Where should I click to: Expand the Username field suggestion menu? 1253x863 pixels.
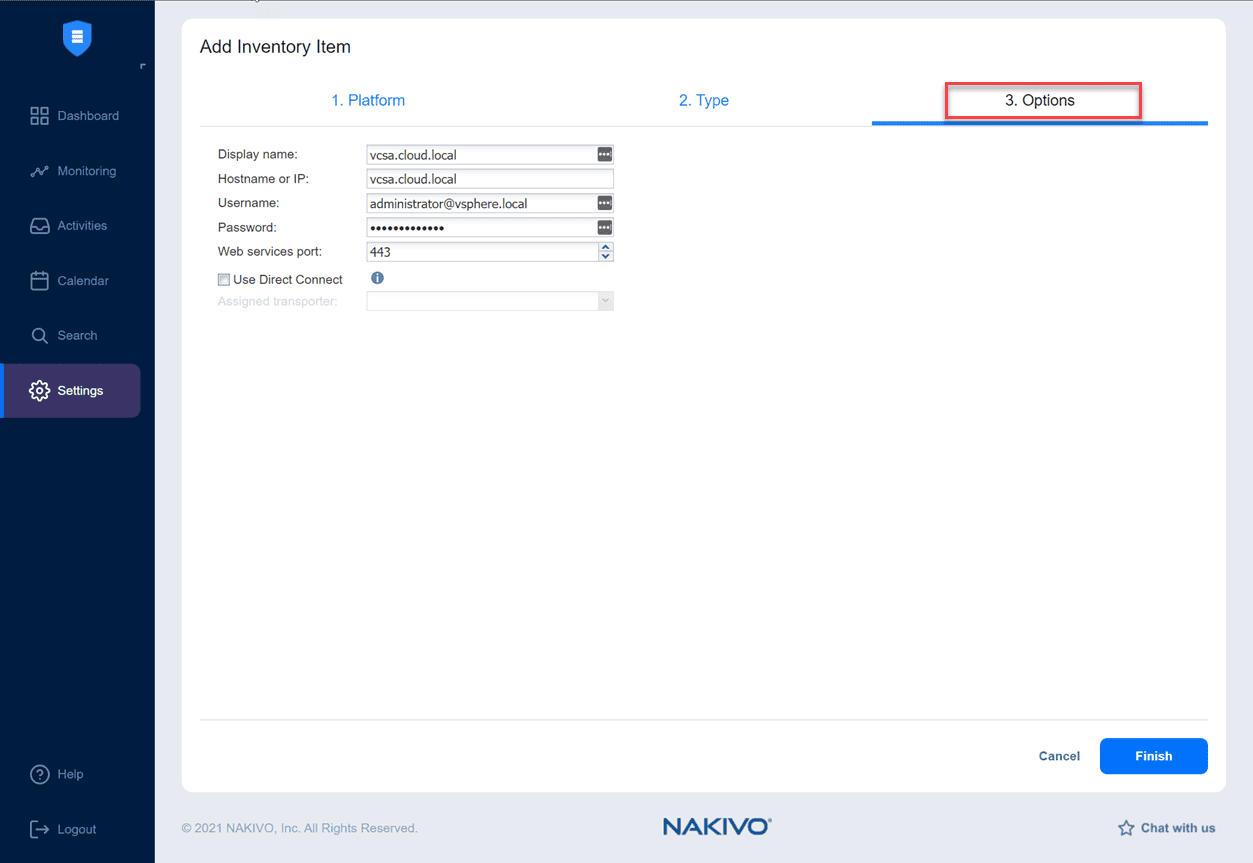coord(604,203)
